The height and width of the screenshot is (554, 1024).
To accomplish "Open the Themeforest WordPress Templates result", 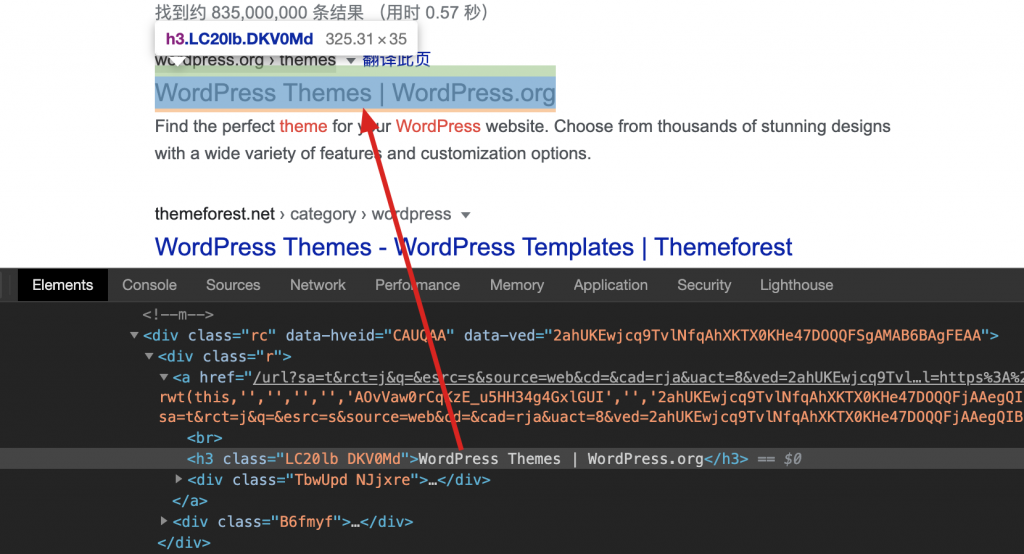I will (473, 247).
